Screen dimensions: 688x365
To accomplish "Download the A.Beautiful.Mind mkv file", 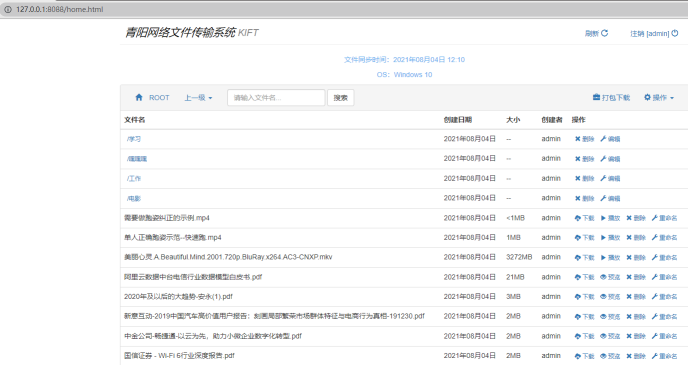I will 584,258.
